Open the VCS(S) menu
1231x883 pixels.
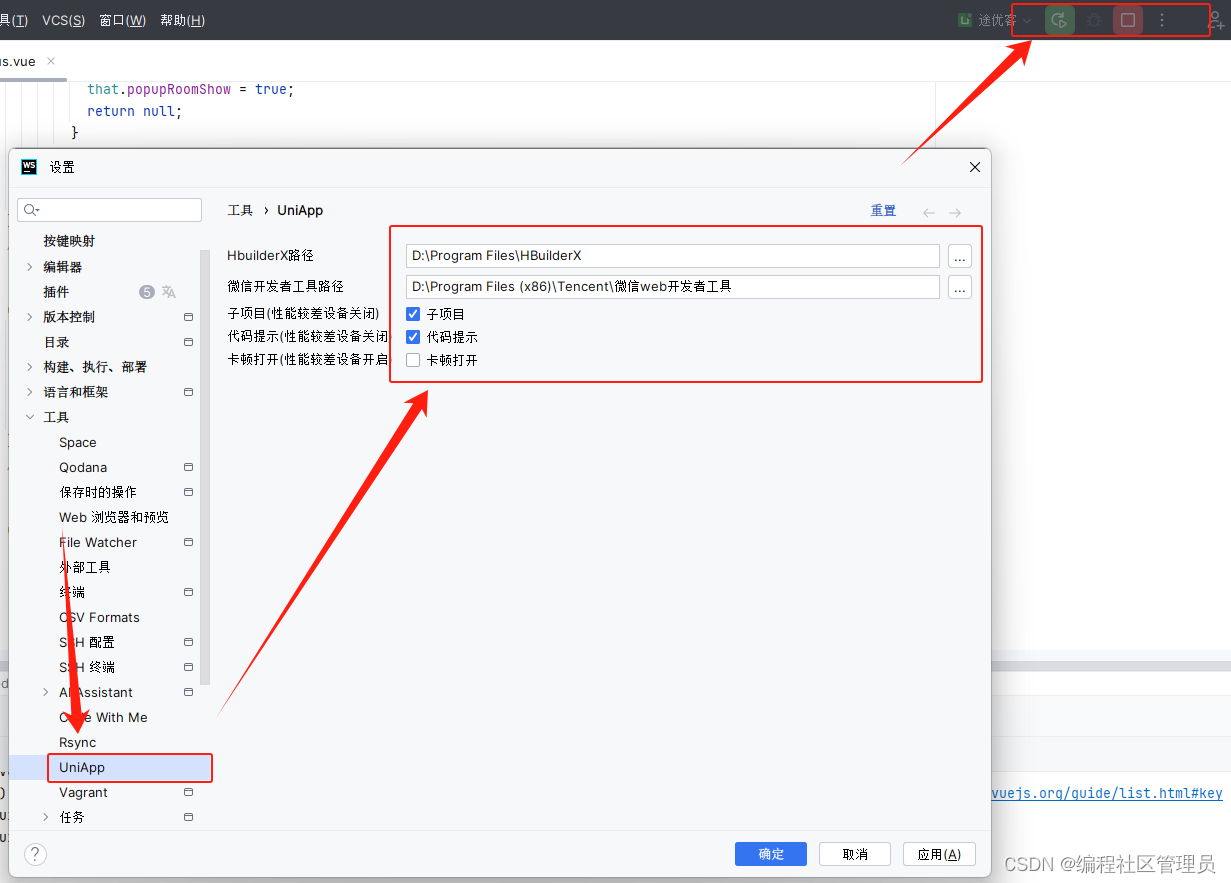tap(62, 20)
